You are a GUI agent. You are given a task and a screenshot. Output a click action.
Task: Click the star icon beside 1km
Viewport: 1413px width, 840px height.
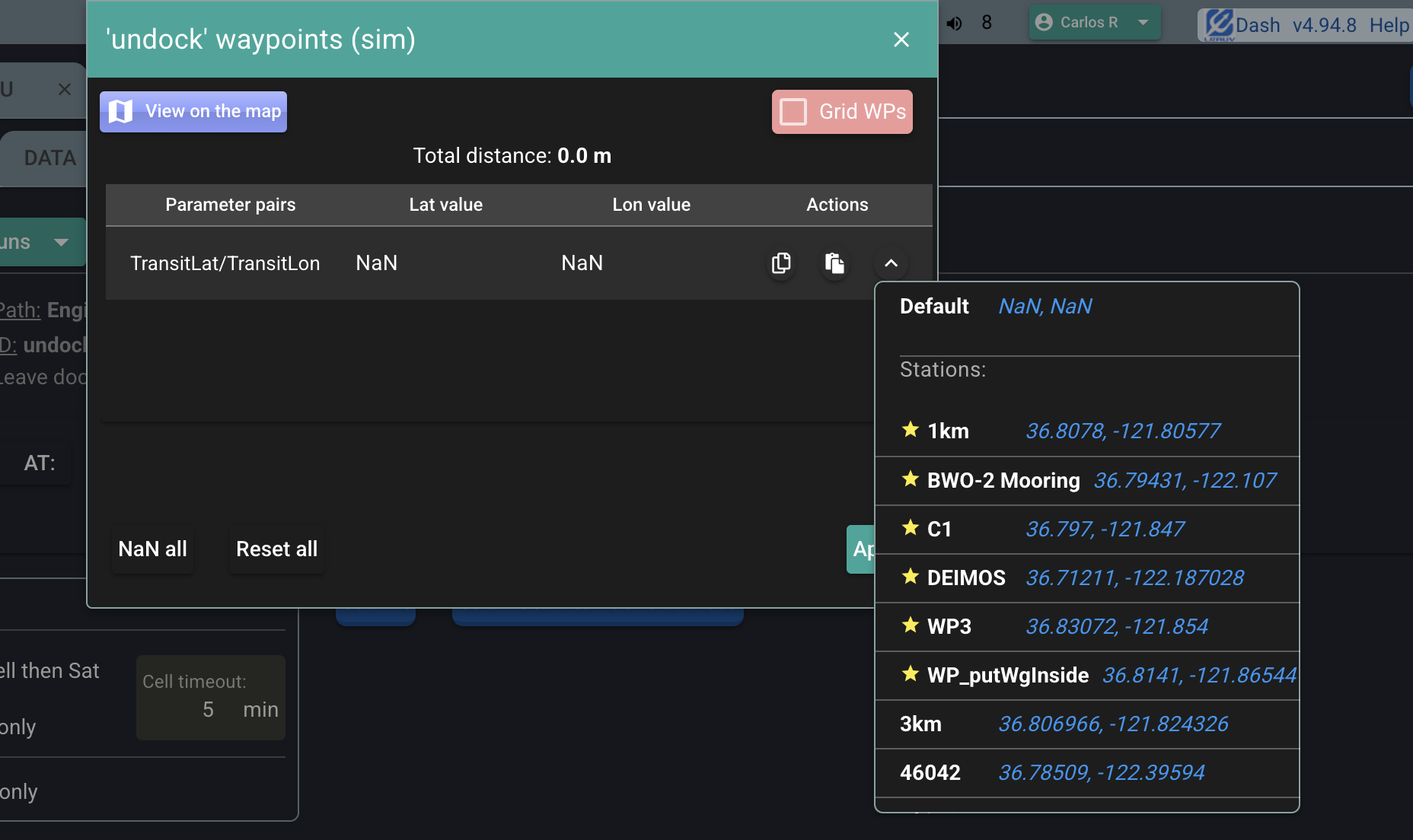click(x=910, y=429)
